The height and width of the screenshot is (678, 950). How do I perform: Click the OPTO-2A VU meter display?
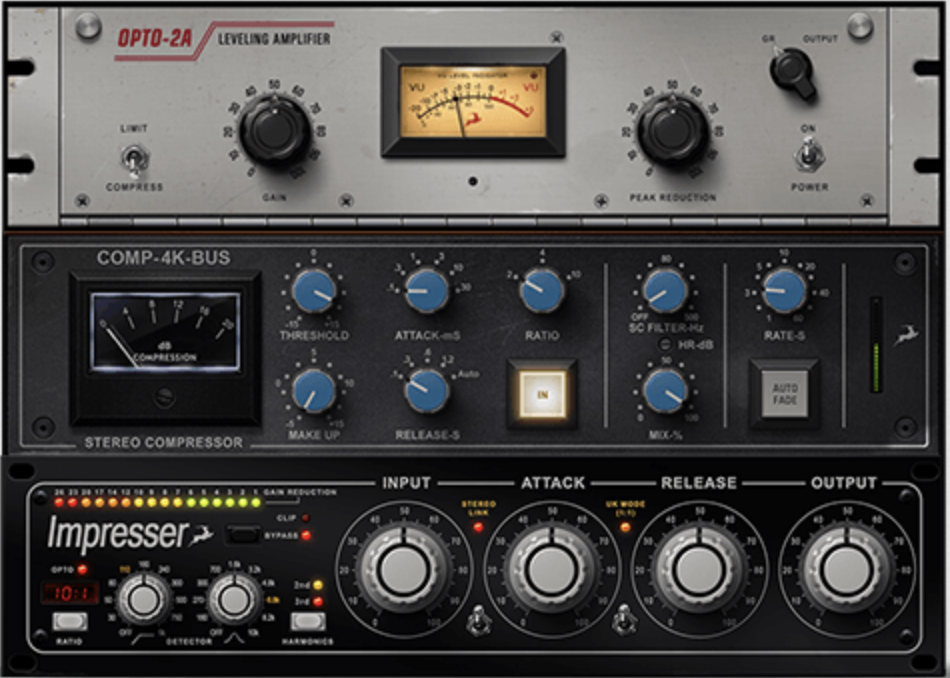pos(473,102)
